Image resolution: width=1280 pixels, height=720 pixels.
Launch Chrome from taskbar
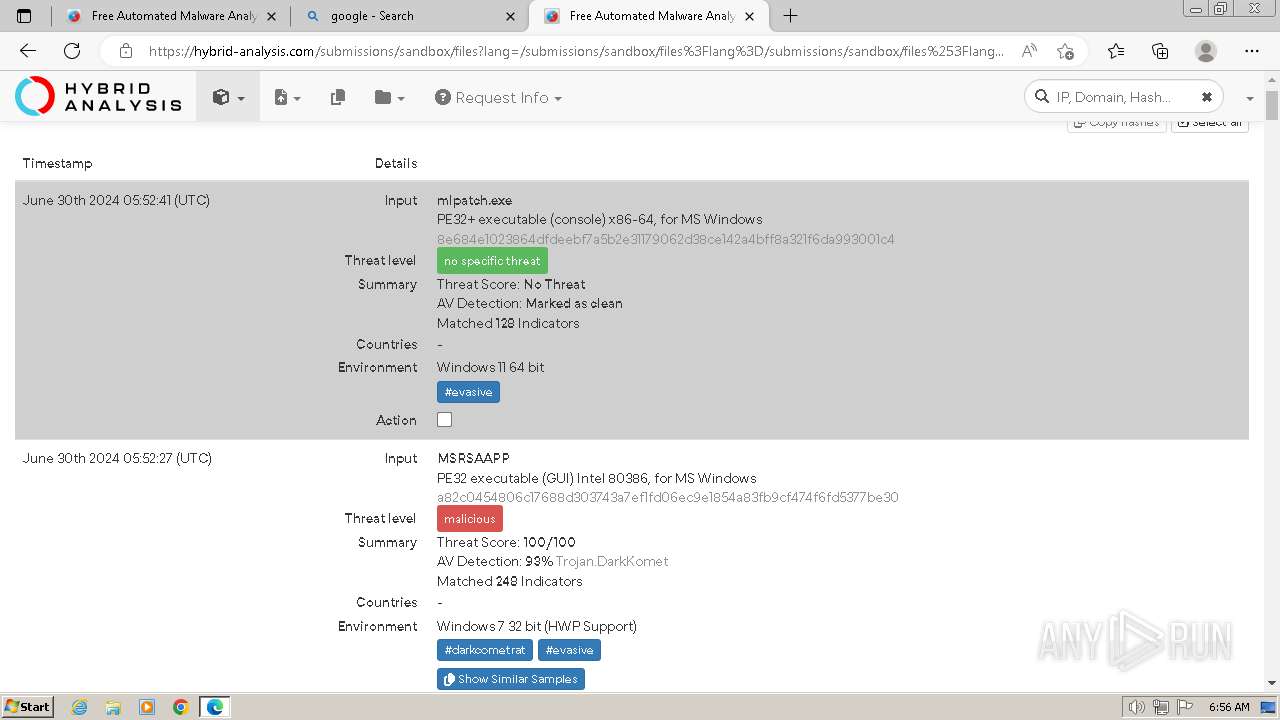[x=181, y=707]
